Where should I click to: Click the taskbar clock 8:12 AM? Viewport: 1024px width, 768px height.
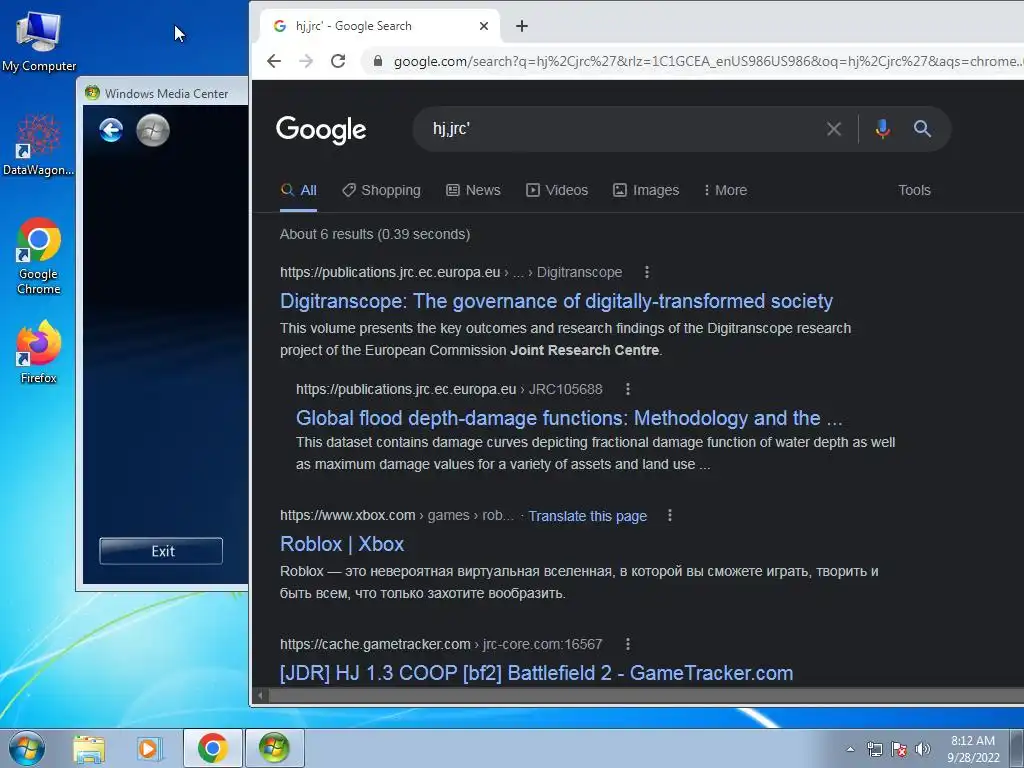click(x=973, y=749)
